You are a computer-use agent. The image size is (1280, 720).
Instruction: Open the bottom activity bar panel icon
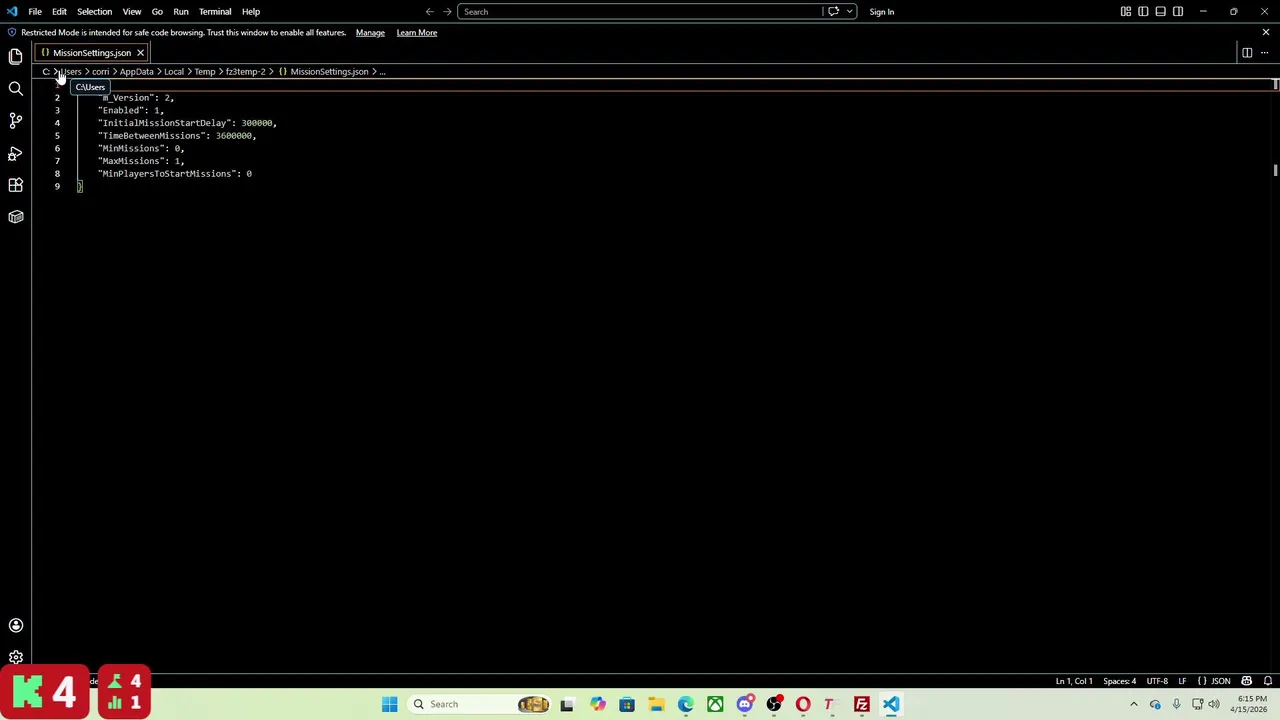15,217
